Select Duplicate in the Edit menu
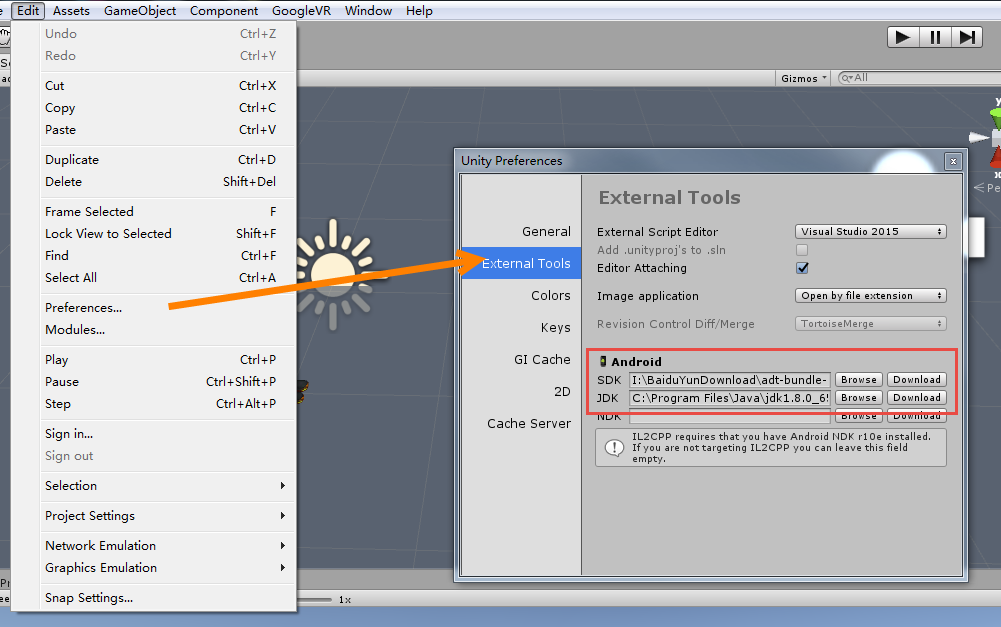This screenshot has width=1001, height=627. (169, 160)
